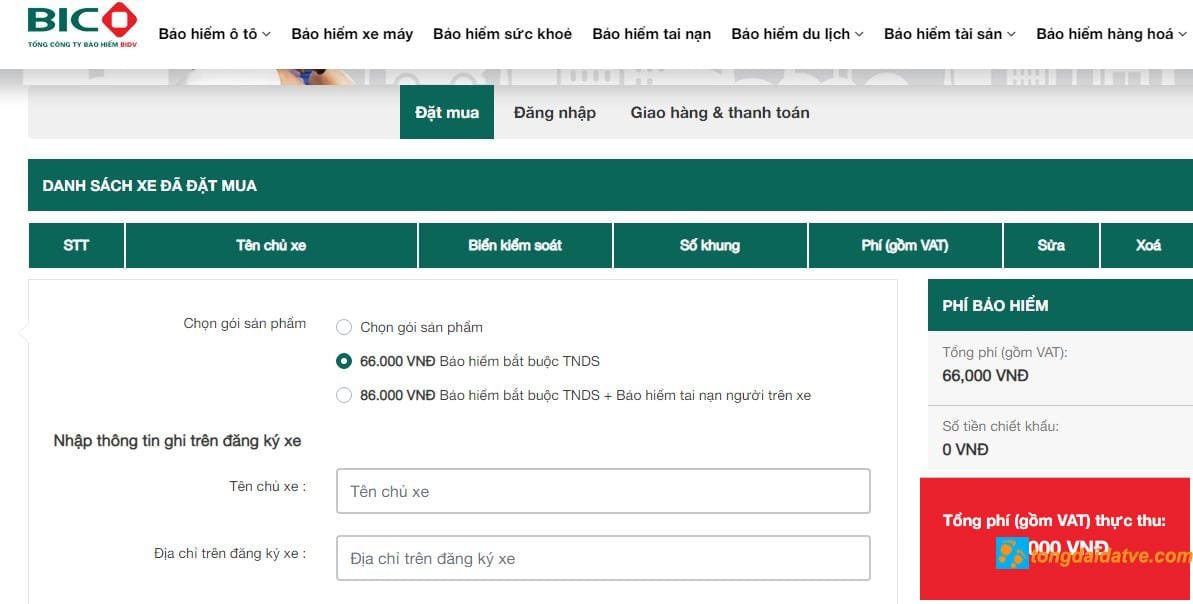1193x604 pixels.
Task: Open the Bảo hiểm xe máy menu item
Action: pyautogui.click(x=352, y=34)
